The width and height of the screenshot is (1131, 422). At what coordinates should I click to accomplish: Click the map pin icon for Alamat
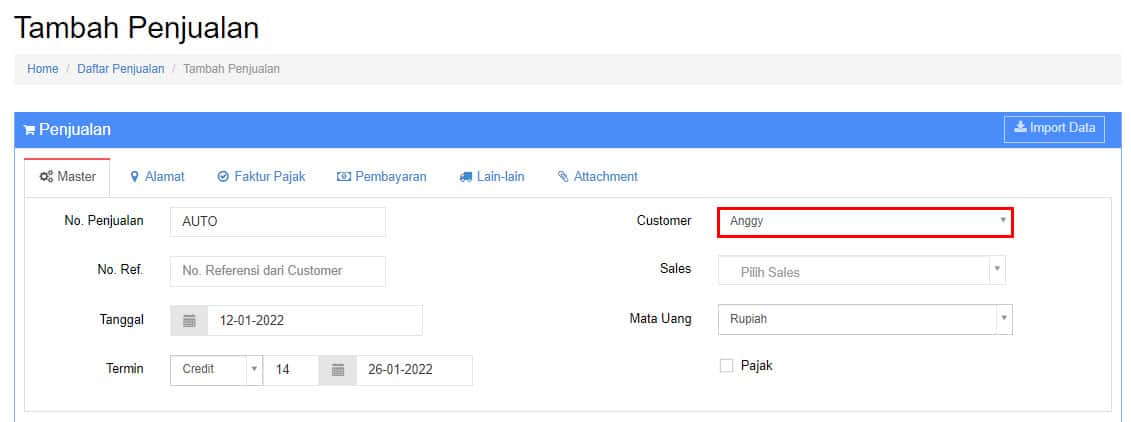pyautogui.click(x=134, y=177)
